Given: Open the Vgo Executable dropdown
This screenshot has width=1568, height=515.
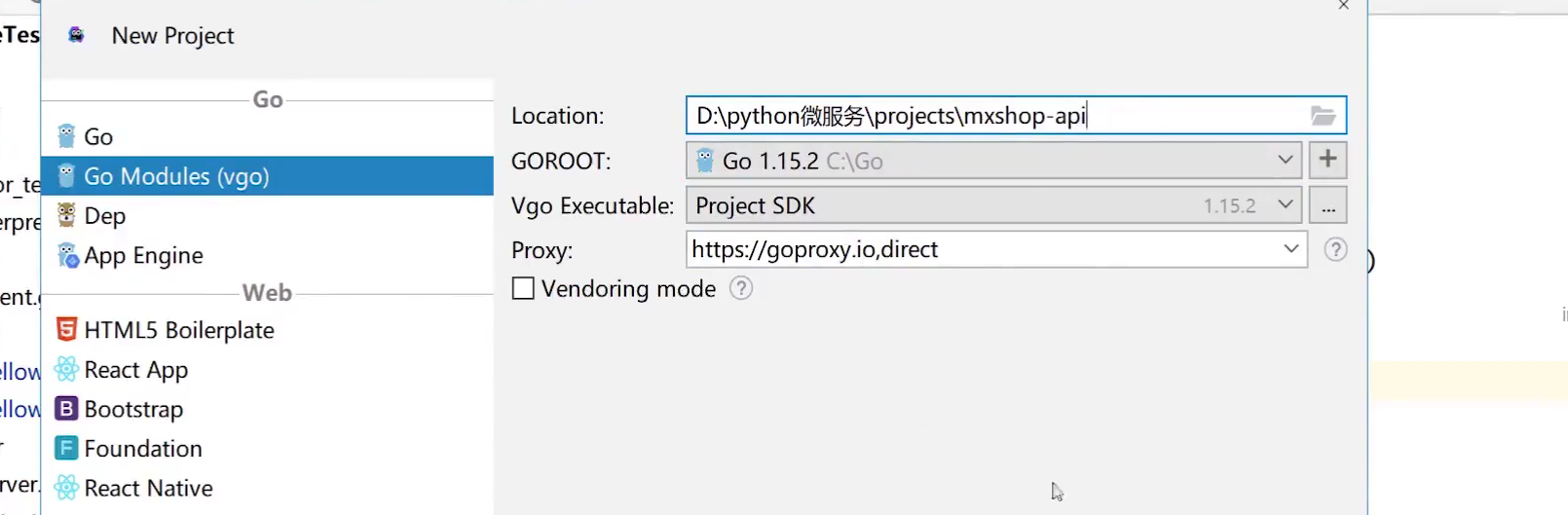Looking at the screenshot, I should [x=1285, y=205].
